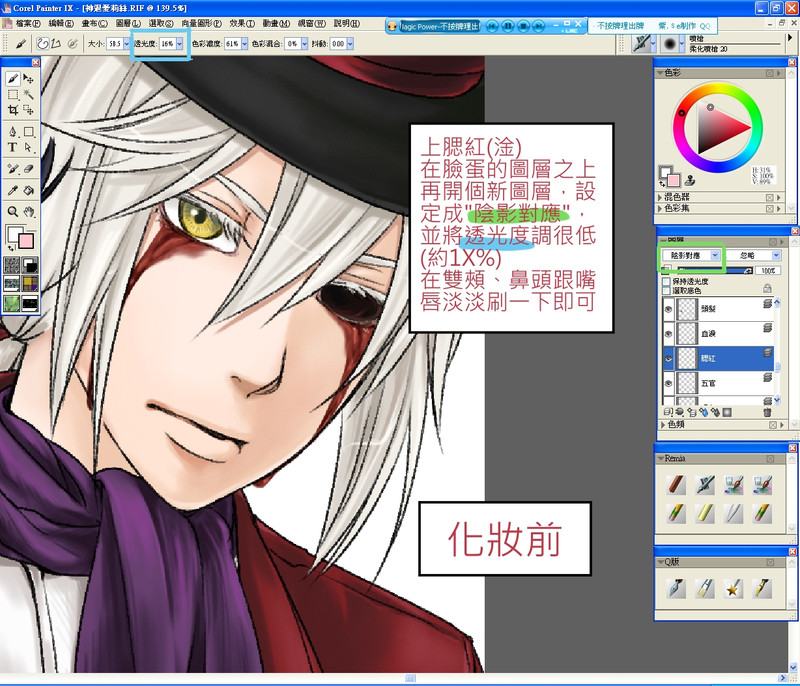Select the Selection Adjuster tool
This screenshot has width=800, height=686.
29,110
